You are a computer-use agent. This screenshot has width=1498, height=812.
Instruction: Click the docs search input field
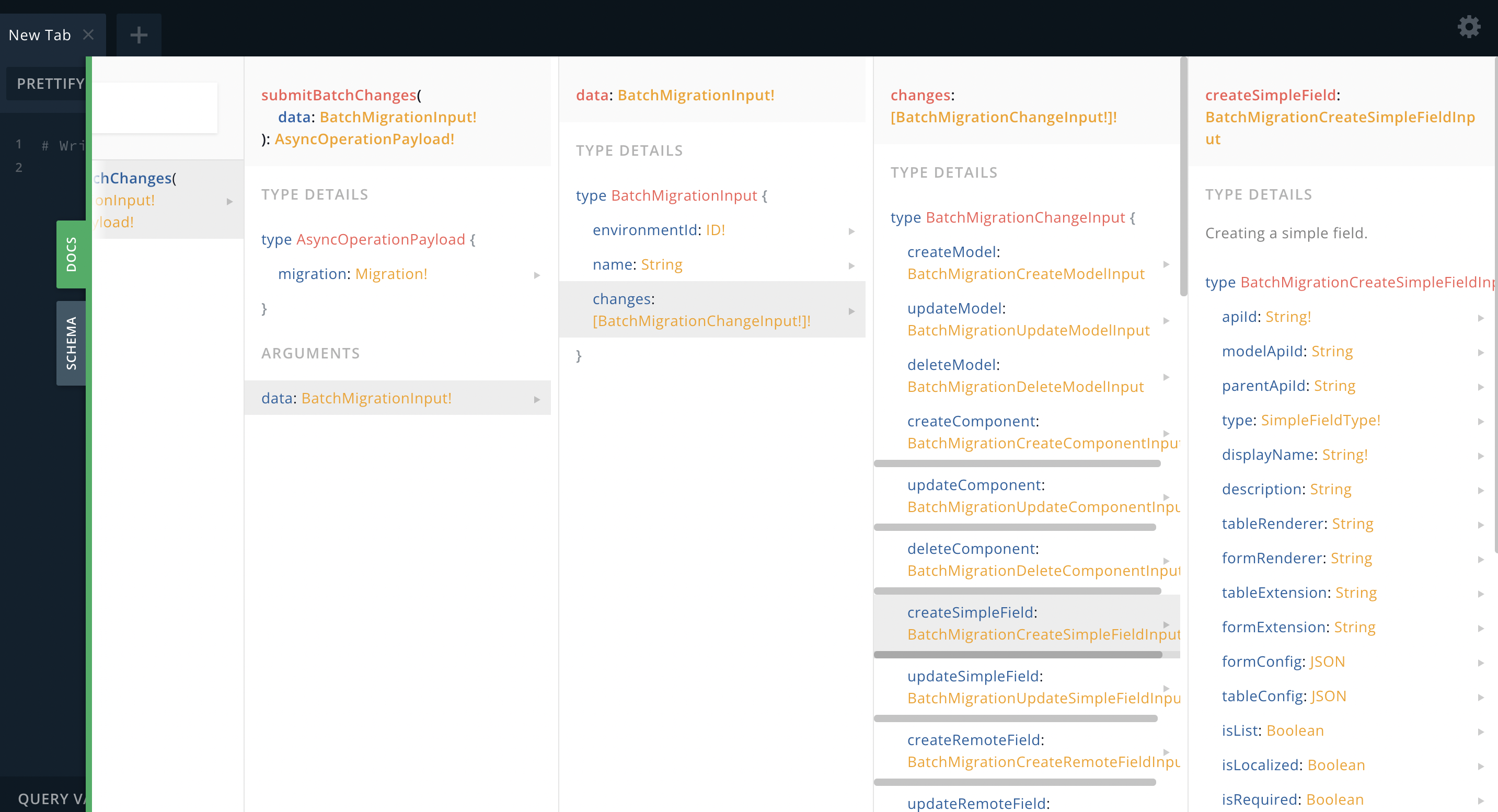click(x=155, y=108)
